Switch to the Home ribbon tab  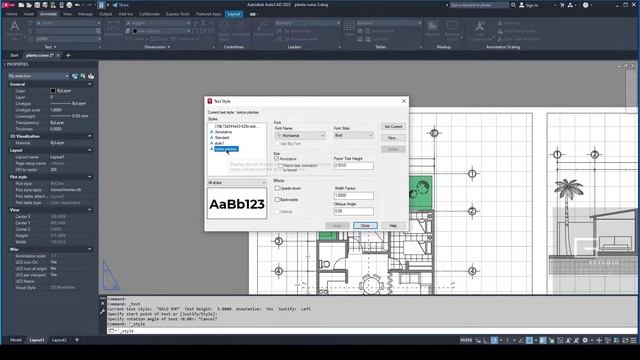click(x=11, y=14)
